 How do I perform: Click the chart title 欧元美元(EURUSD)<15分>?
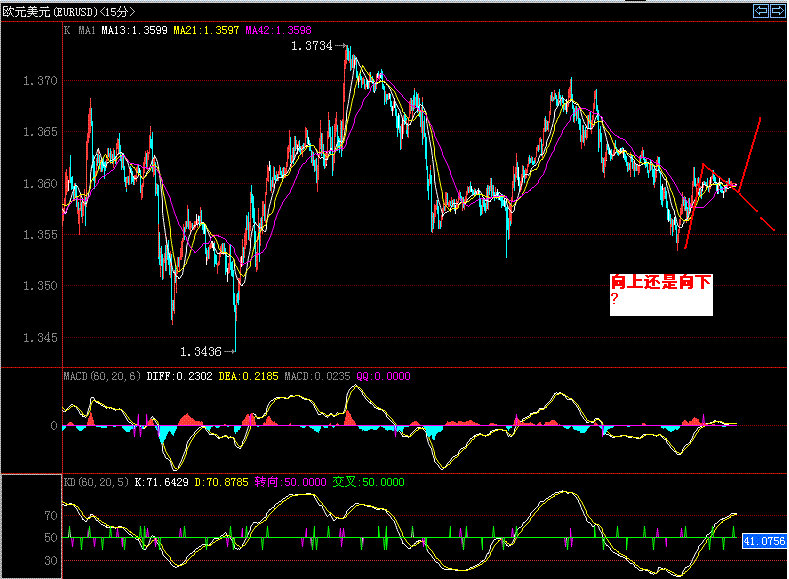[x=69, y=12]
